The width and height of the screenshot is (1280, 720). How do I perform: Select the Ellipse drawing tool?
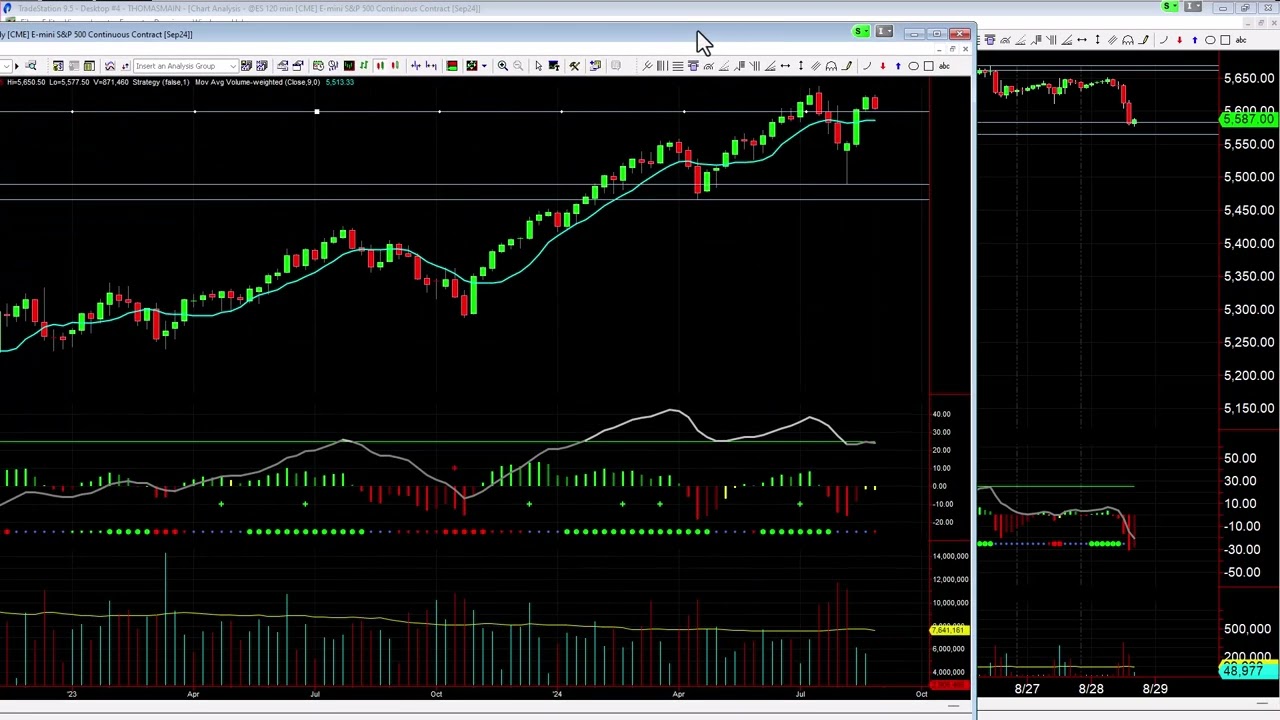point(913,65)
